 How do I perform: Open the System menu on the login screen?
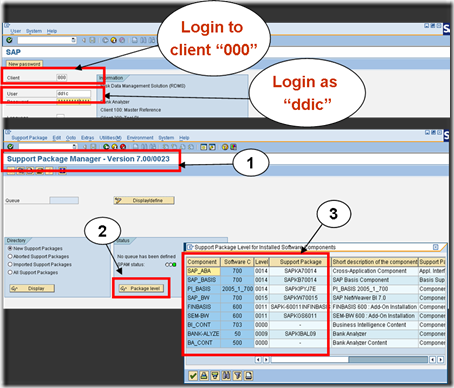[x=34, y=31]
